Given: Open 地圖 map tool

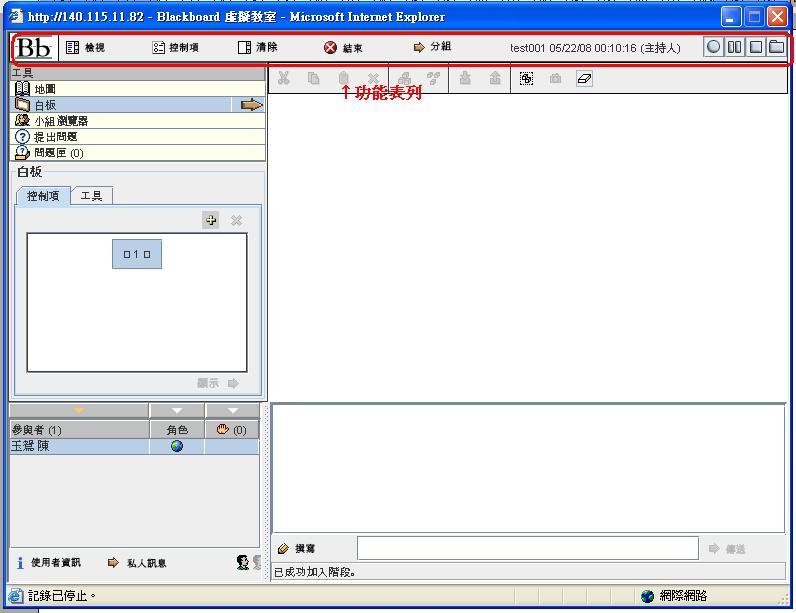Looking at the screenshot, I should pyautogui.click(x=45, y=89).
